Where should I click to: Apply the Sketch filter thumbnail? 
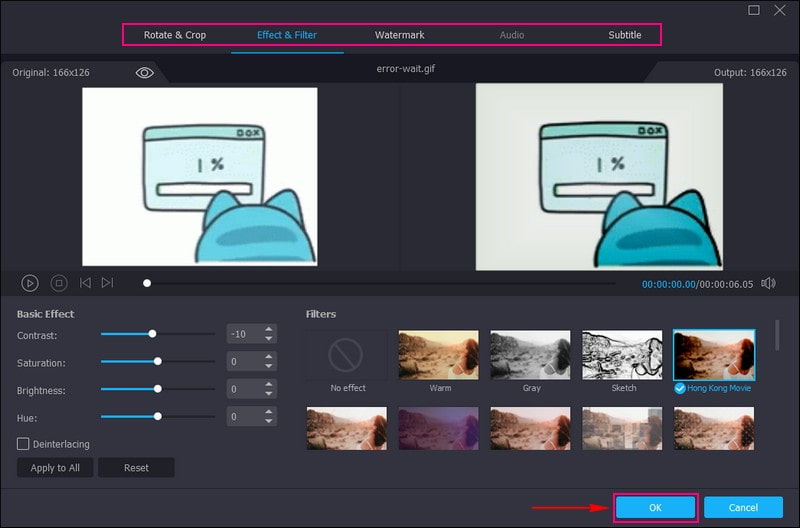pos(622,355)
